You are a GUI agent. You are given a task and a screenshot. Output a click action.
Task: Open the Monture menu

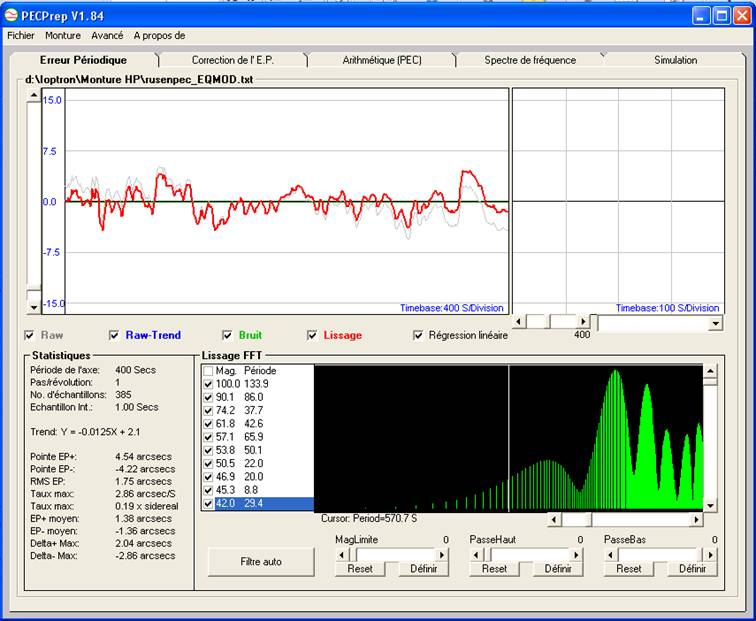[63, 35]
